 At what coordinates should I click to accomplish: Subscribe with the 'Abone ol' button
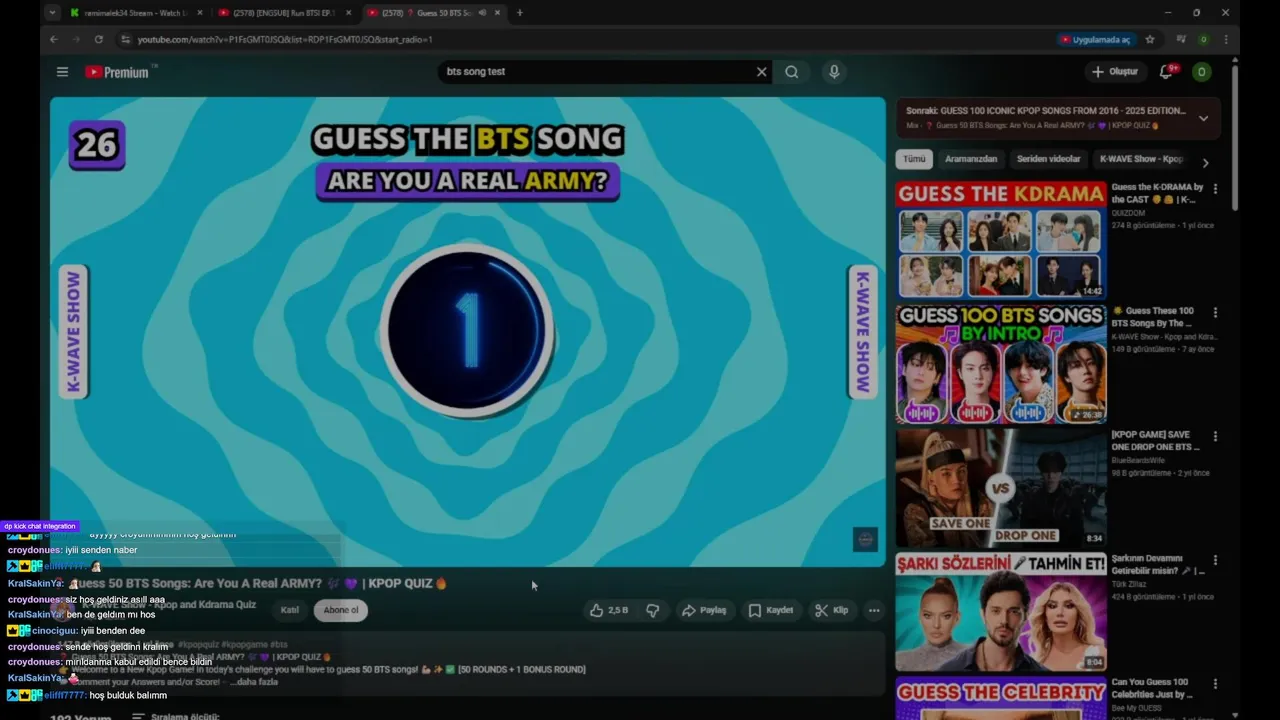pyautogui.click(x=340, y=610)
